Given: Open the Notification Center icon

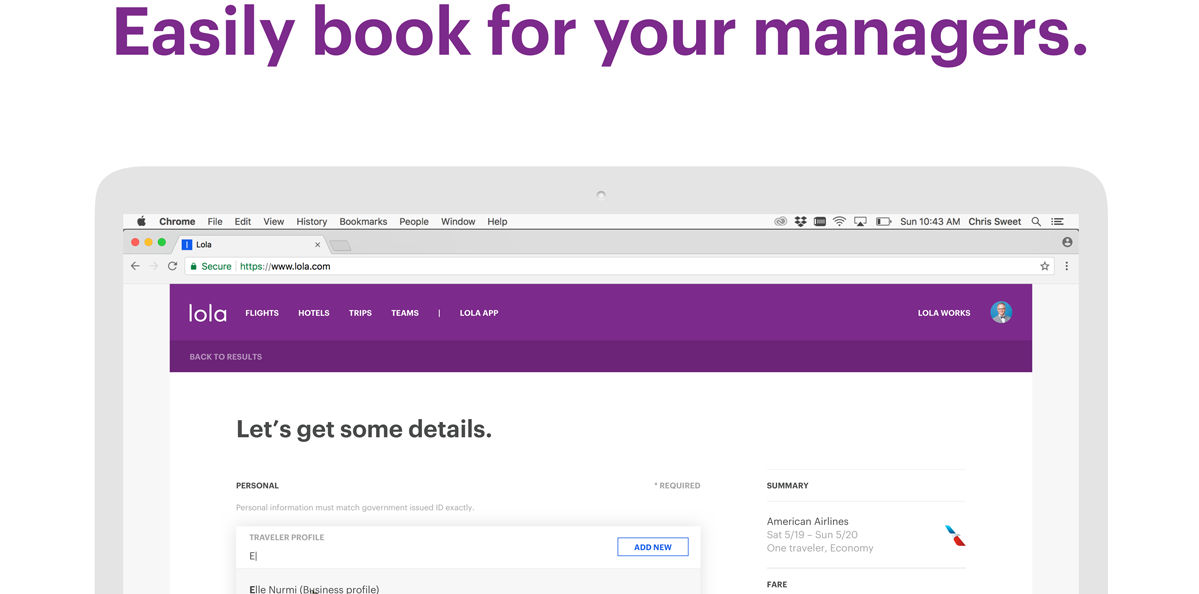Looking at the screenshot, I should [x=1058, y=222].
